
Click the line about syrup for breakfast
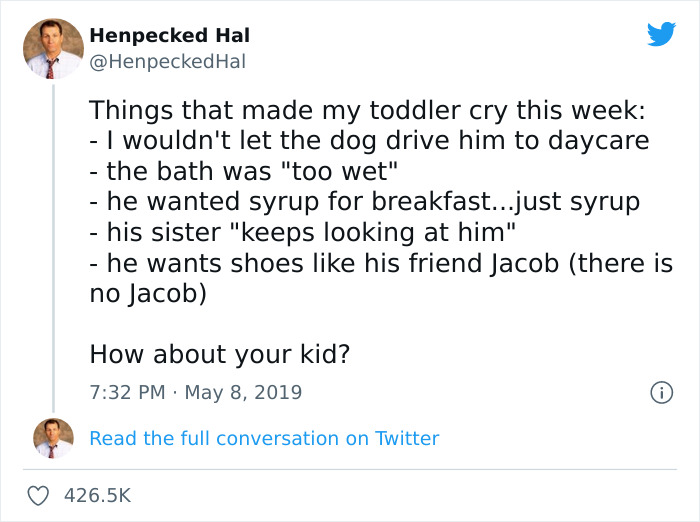tap(364, 203)
